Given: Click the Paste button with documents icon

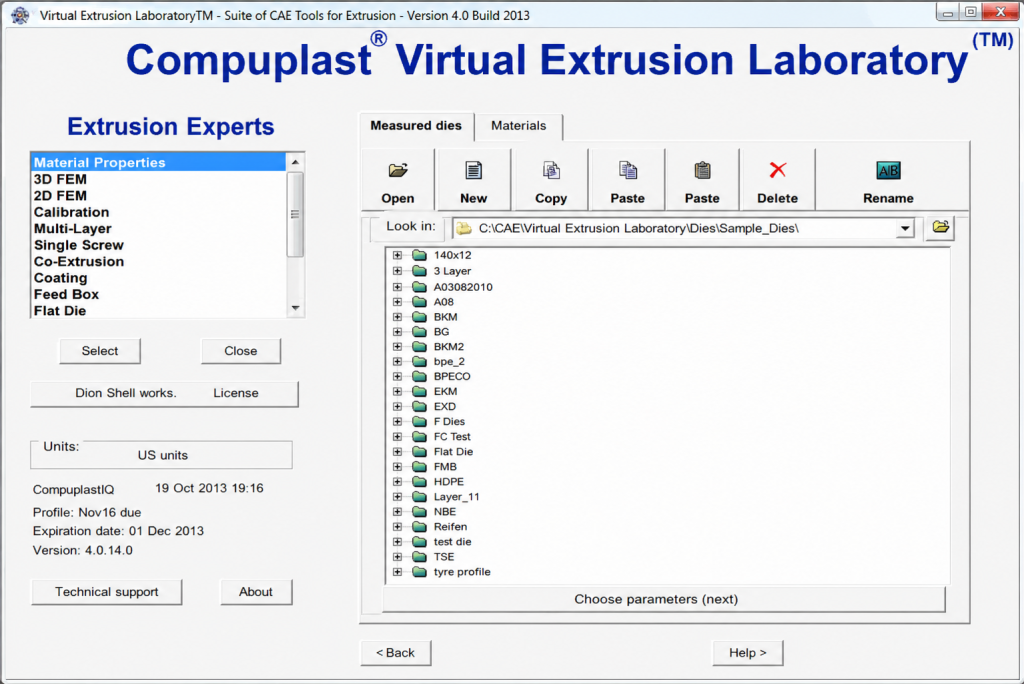Looking at the screenshot, I should tap(628, 171).
